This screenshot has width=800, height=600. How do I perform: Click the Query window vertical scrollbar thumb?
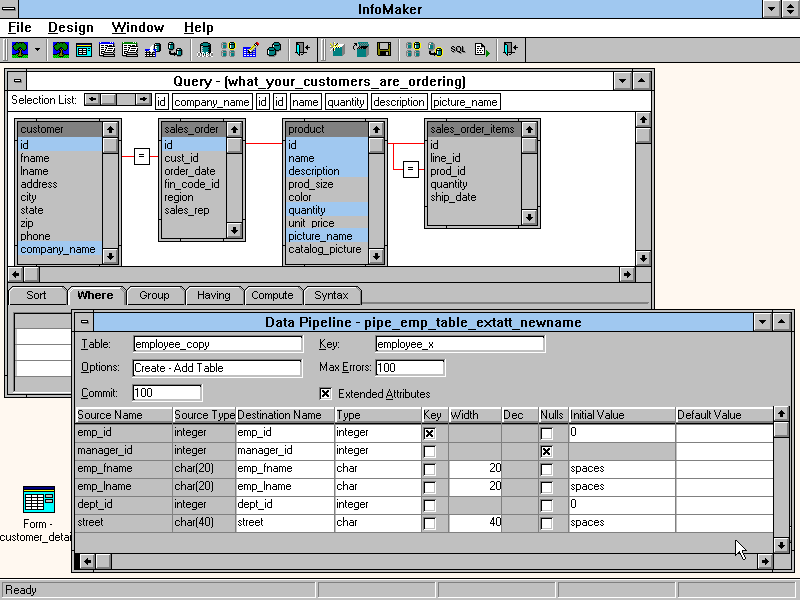pyautogui.click(x=643, y=136)
